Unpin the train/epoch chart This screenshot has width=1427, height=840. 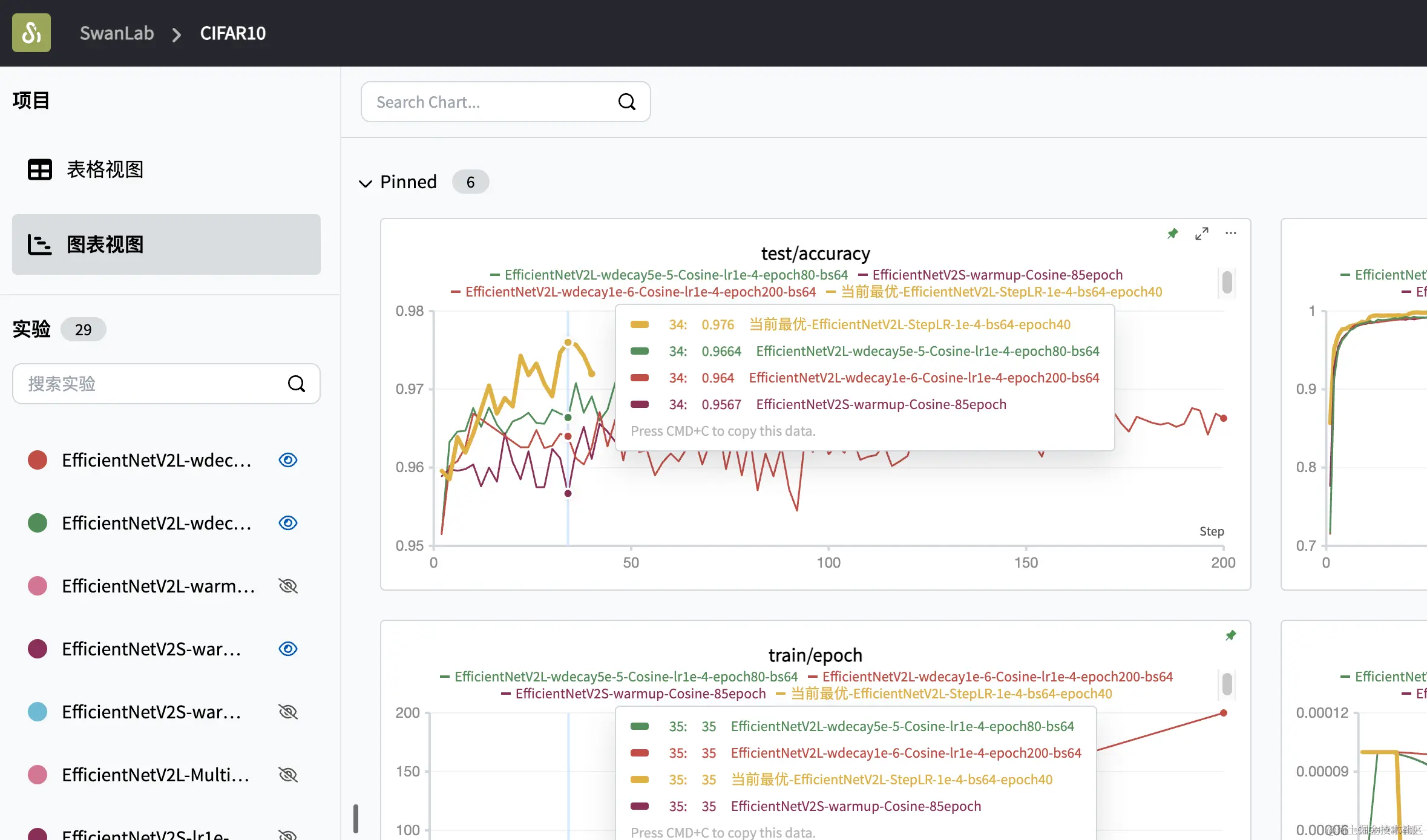[x=1230, y=635]
